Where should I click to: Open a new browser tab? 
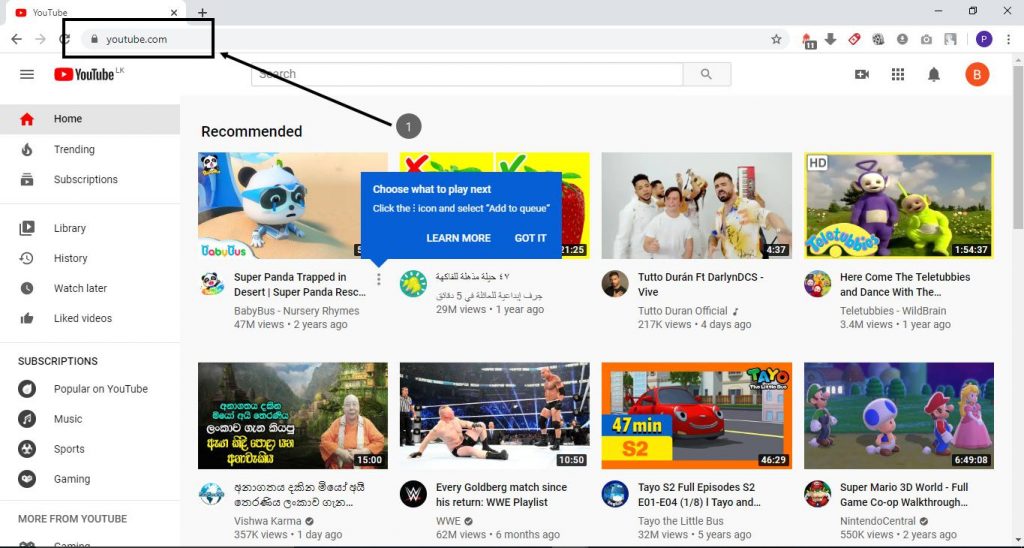[x=202, y=12]
